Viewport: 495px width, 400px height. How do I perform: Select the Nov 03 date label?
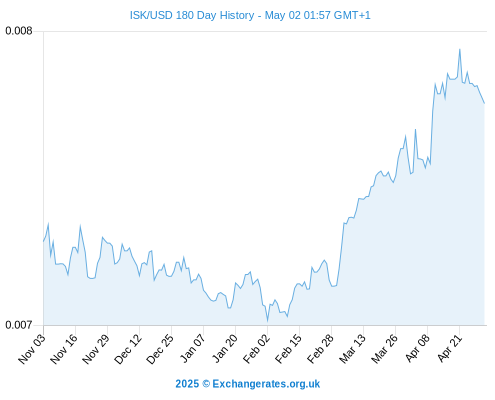click(x=32, y=348)
